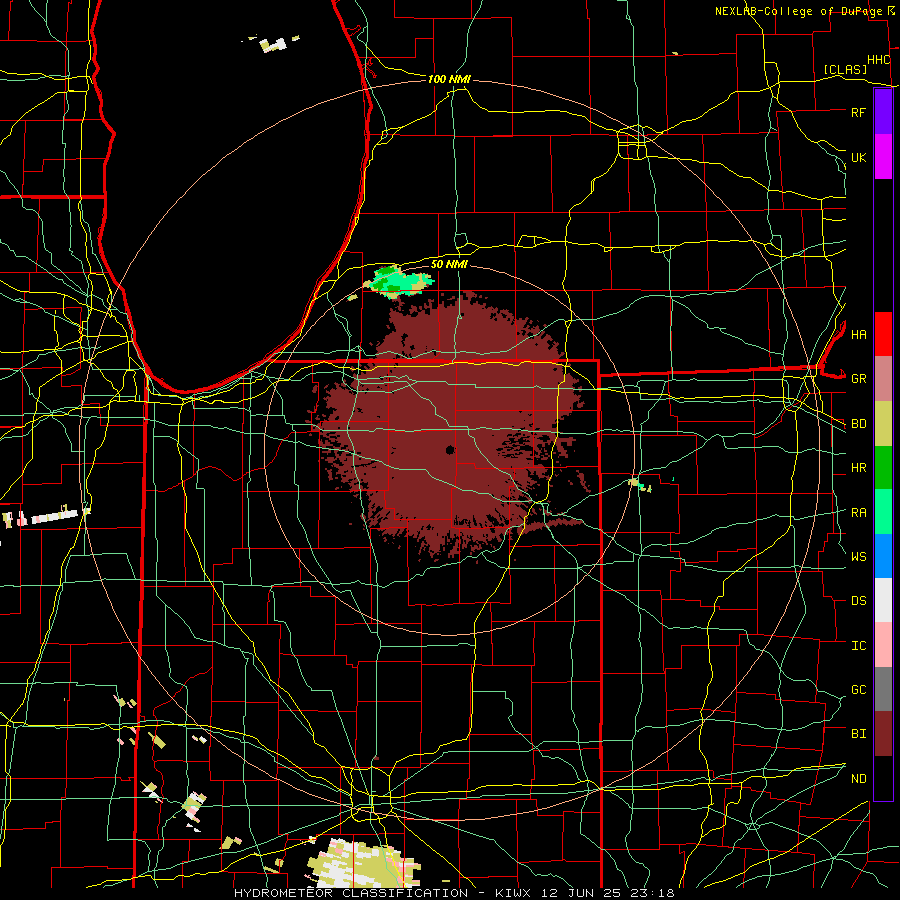Select the white DS legend swatch
Image resolution: width=900 pixels, height=900 pixels.
(883, 600)
